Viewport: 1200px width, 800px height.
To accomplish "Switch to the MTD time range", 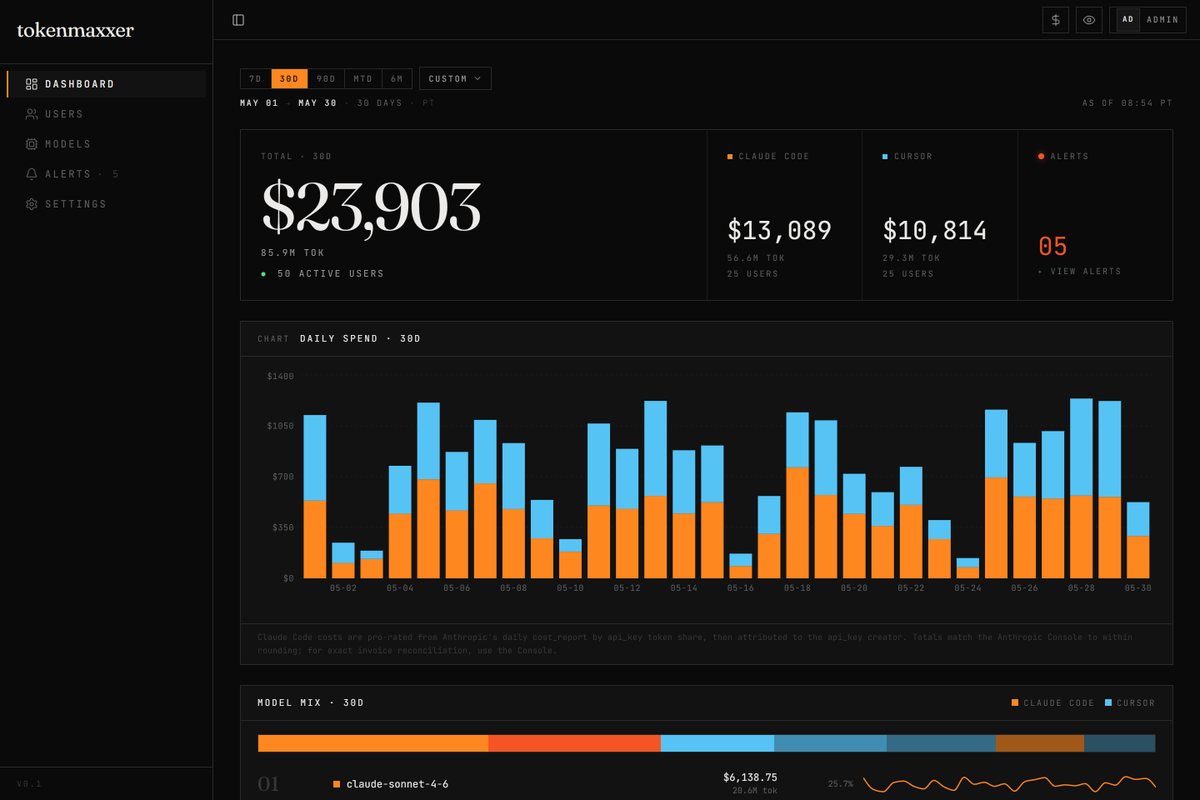I will [363, 78].
